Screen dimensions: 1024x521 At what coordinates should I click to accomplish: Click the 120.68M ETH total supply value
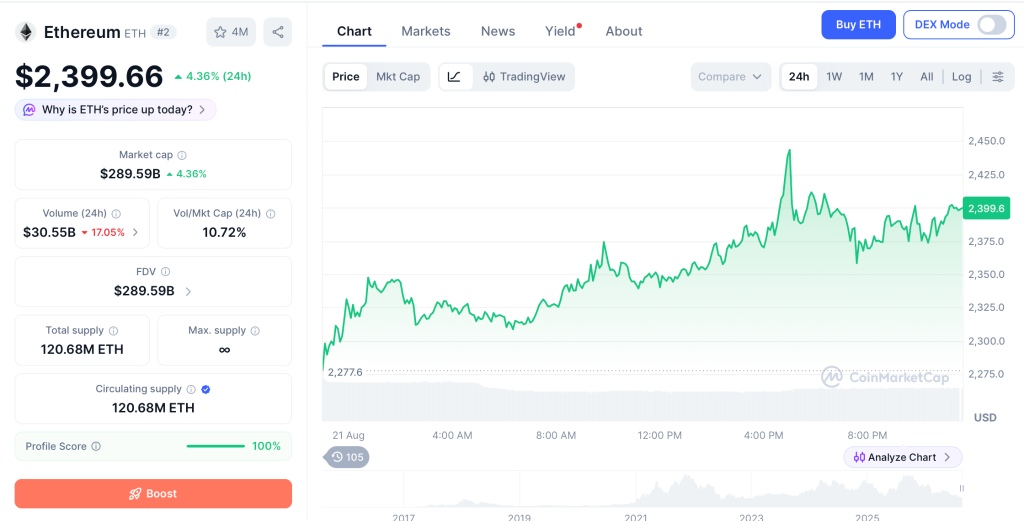click(x=82, y=349)
